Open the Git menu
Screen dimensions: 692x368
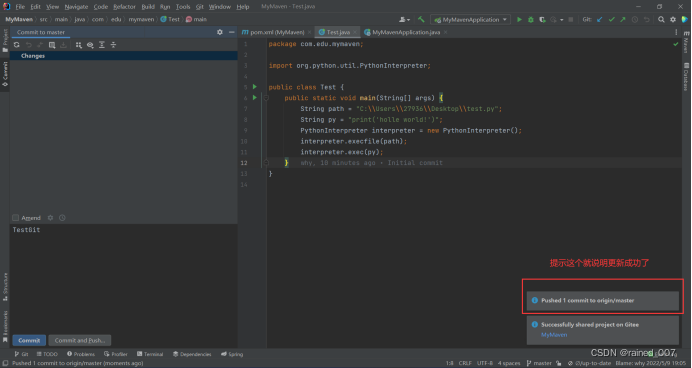click(199, 7)
